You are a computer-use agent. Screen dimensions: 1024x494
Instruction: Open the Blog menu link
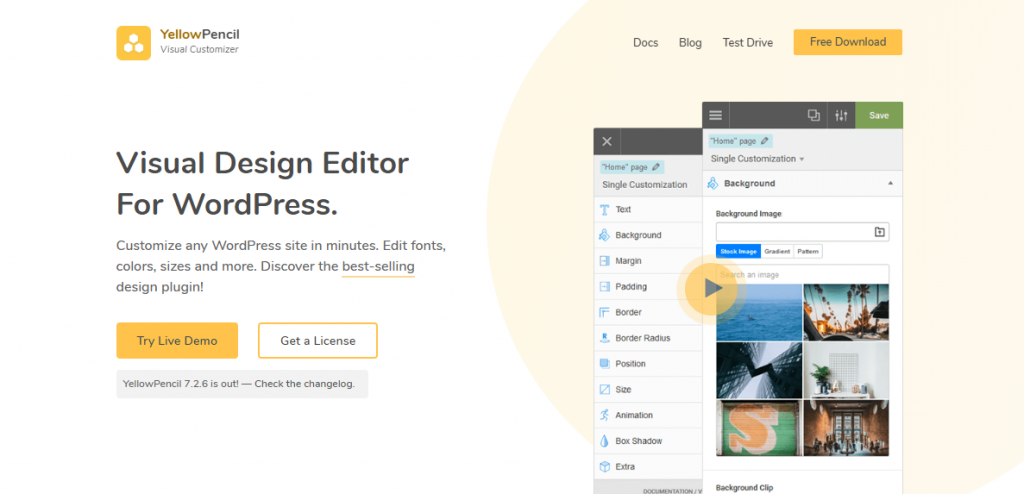(690, 42)
